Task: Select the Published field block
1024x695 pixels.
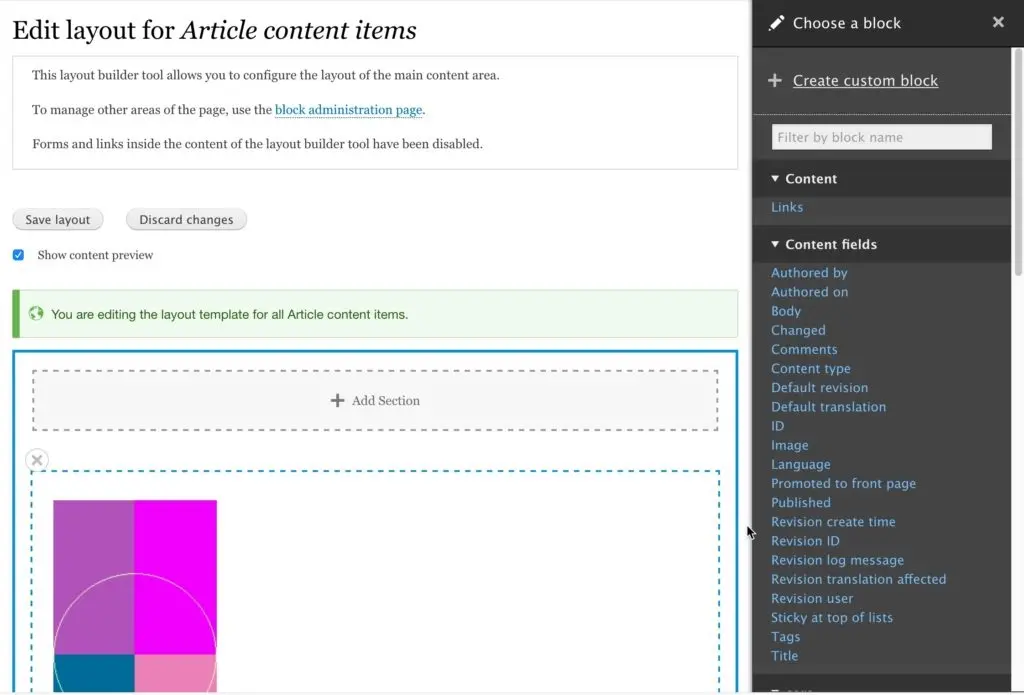Action: [x=801, y=502]
